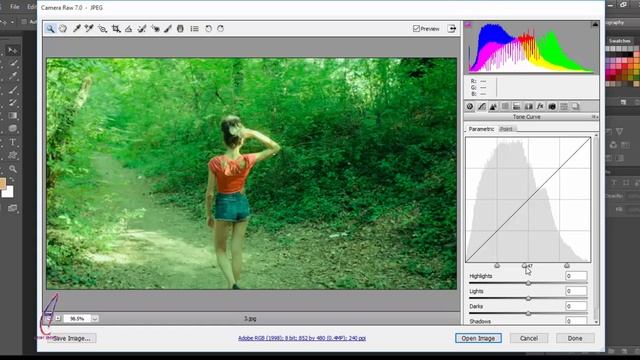The width and height of the screenshot is (640, 360).
Task: Rotate image 90 degrees counterclockwise
Action: click(x=208, y=29)
